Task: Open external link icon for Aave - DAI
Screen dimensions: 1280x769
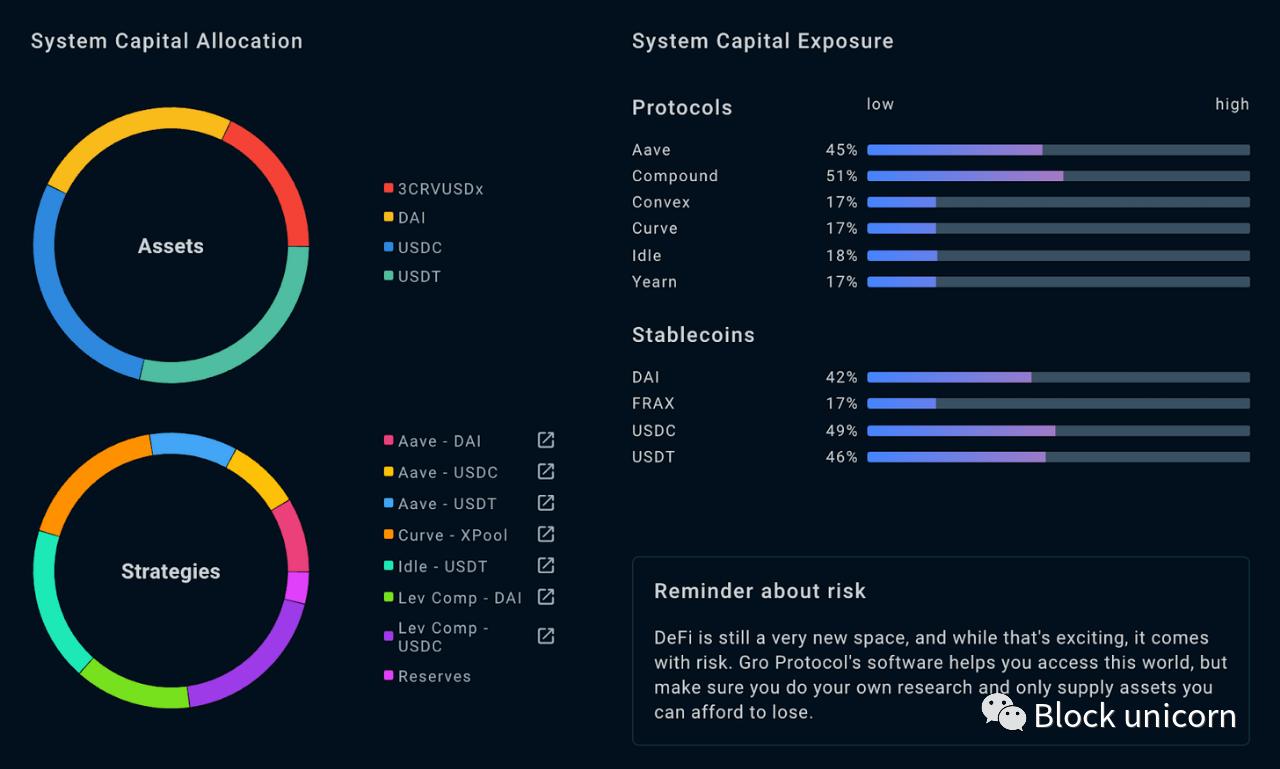Action: click(x=546, y=440)
